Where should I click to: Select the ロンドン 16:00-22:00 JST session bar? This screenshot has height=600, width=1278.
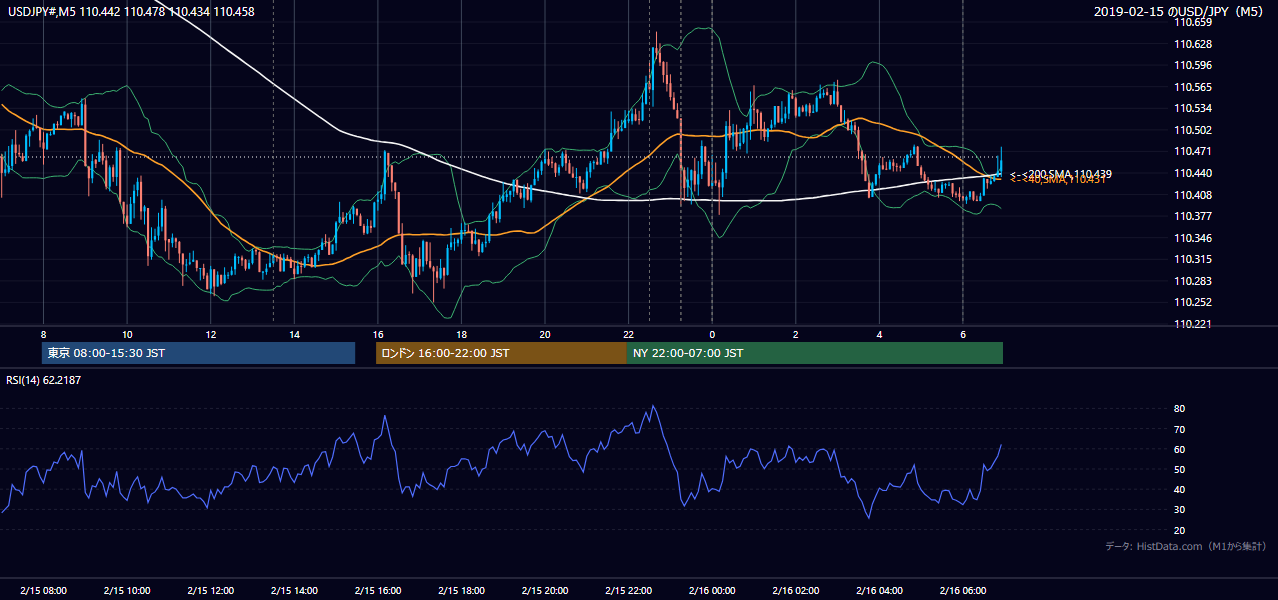(x=501, y=353)
